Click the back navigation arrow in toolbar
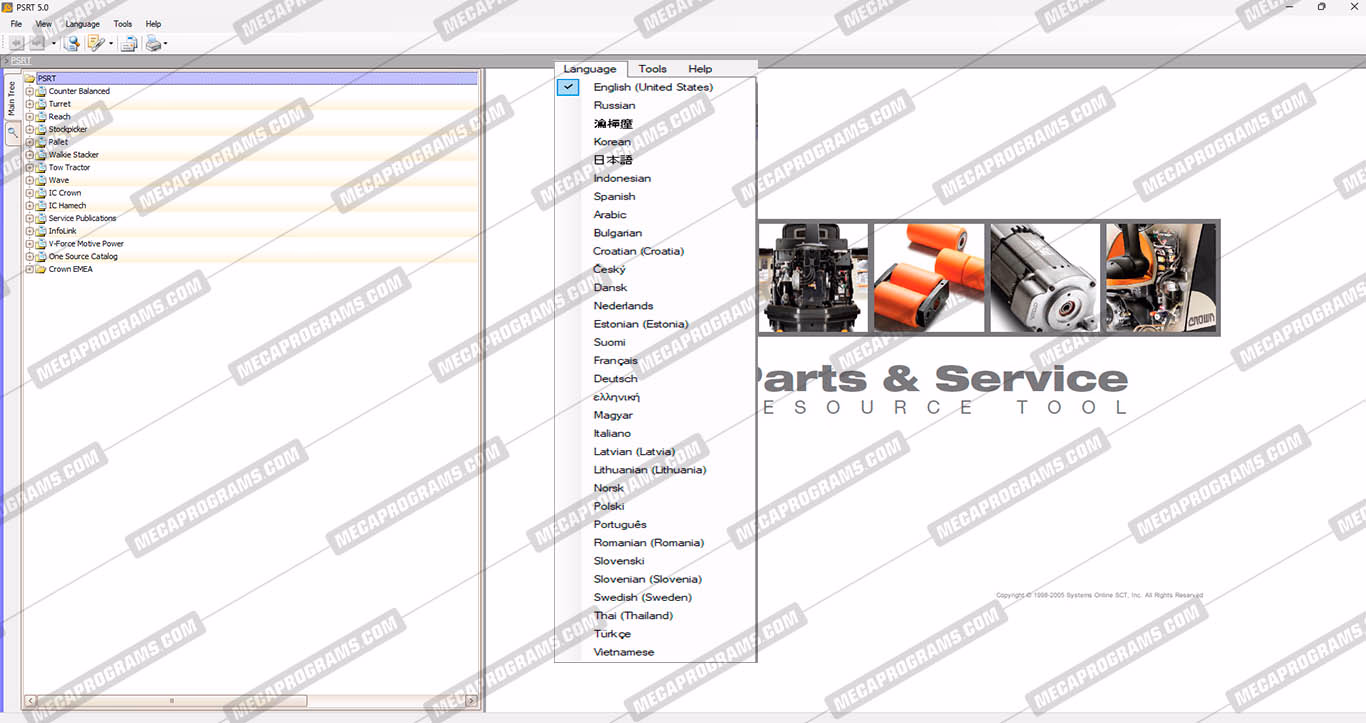This screenshot has width=1366, height=723. coord(17,43)
